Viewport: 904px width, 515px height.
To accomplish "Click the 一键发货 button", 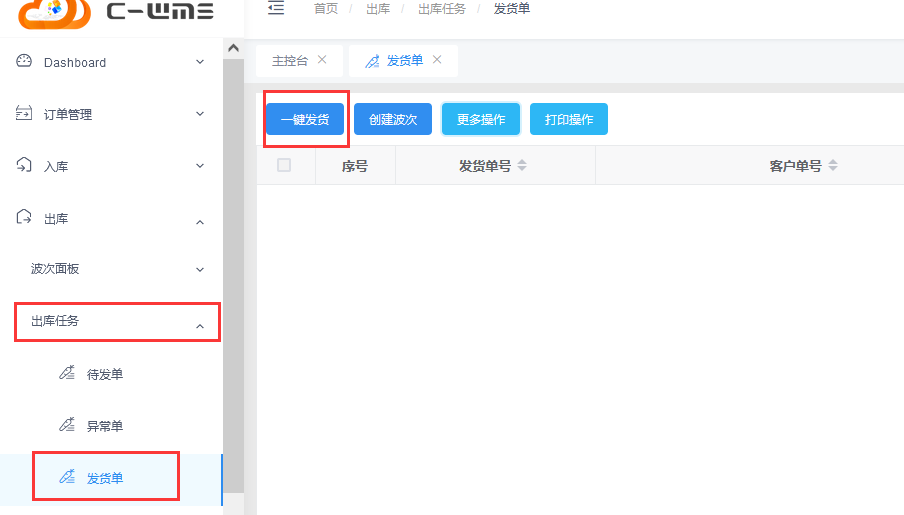I will [x=305, y=119].
